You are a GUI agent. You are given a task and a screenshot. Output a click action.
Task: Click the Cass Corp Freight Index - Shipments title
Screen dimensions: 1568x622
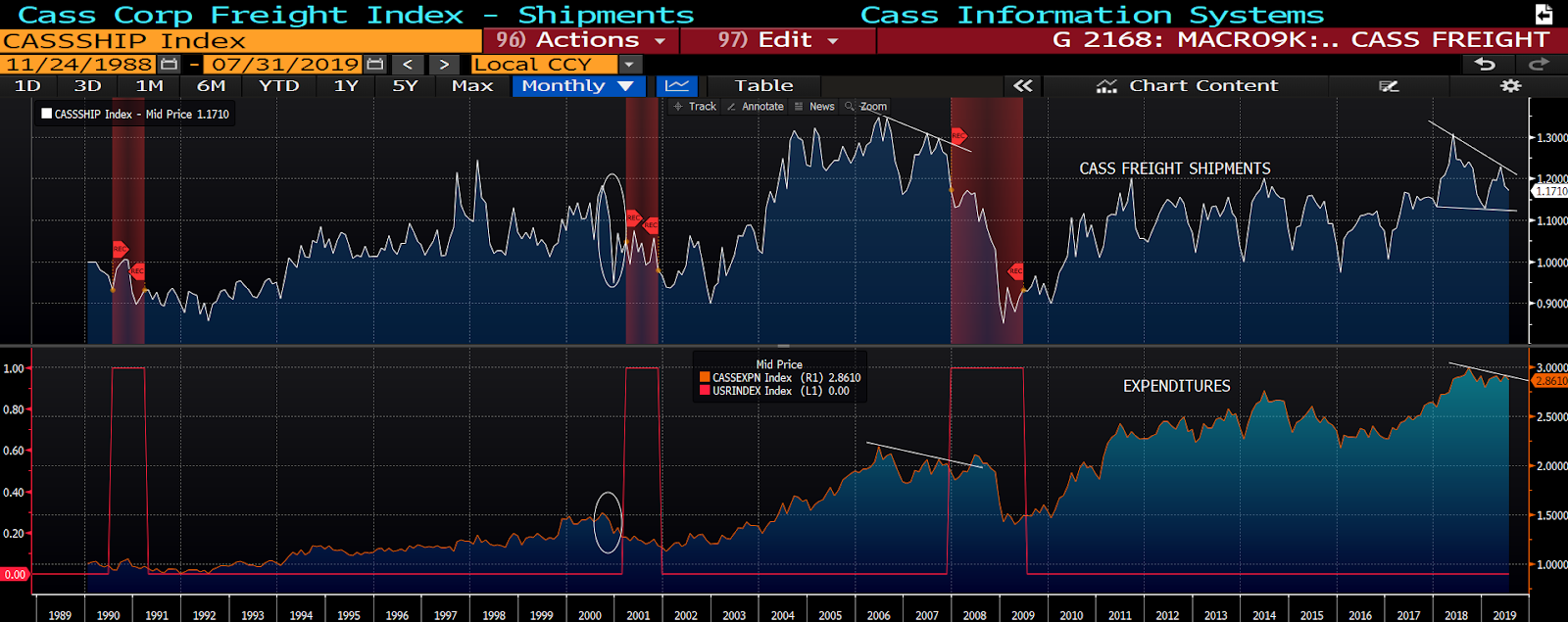(356, 15)
